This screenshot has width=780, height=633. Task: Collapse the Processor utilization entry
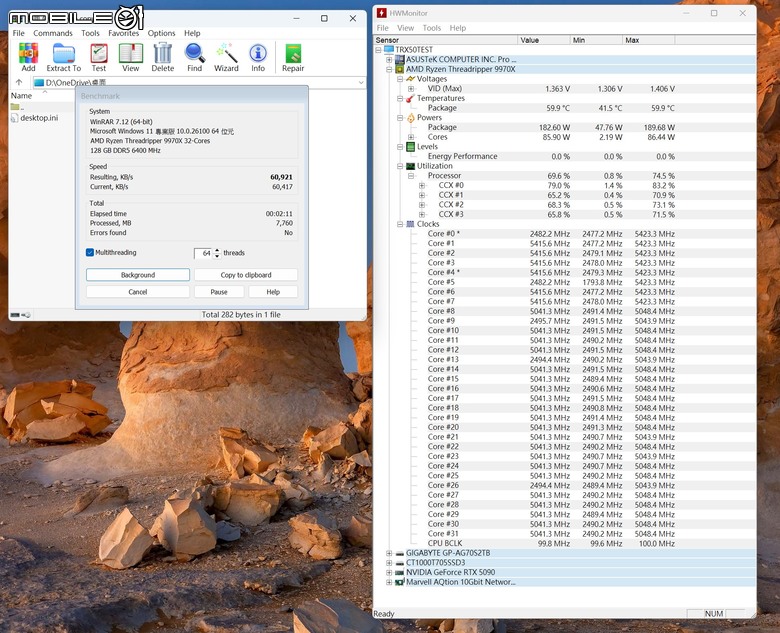[x=411, y=176]
